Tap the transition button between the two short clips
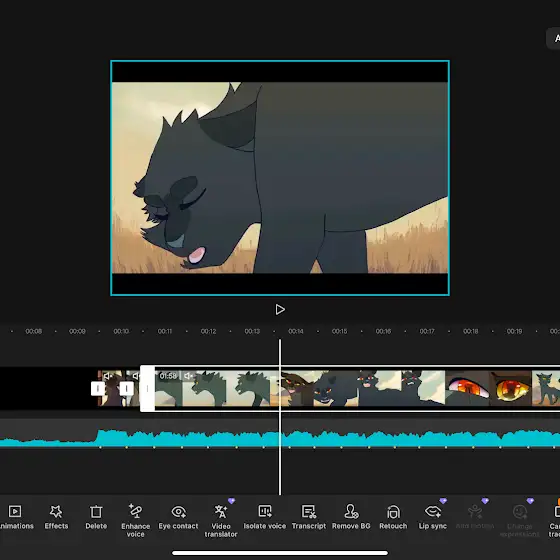Image resolution: width=560 pixels, height=560 pixels. [126, 389]
